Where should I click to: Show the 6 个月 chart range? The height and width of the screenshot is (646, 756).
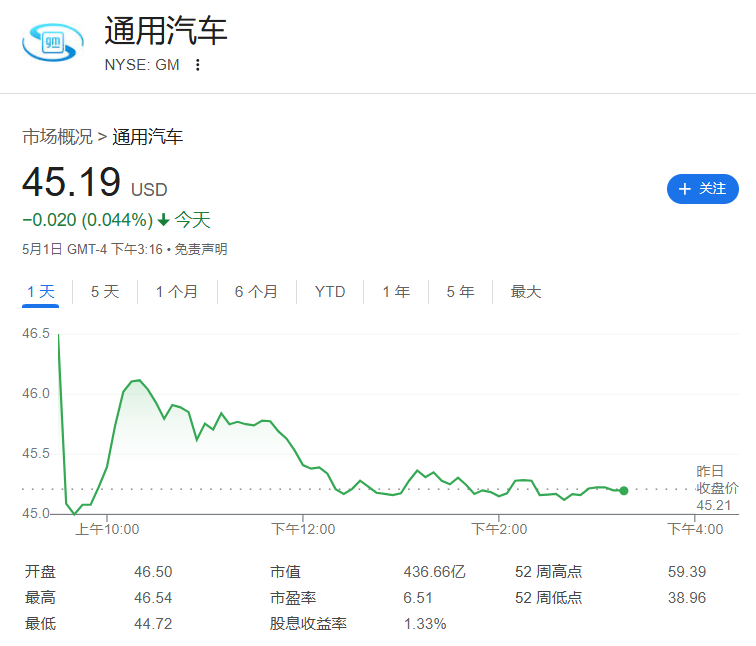(x=256, y=292)
